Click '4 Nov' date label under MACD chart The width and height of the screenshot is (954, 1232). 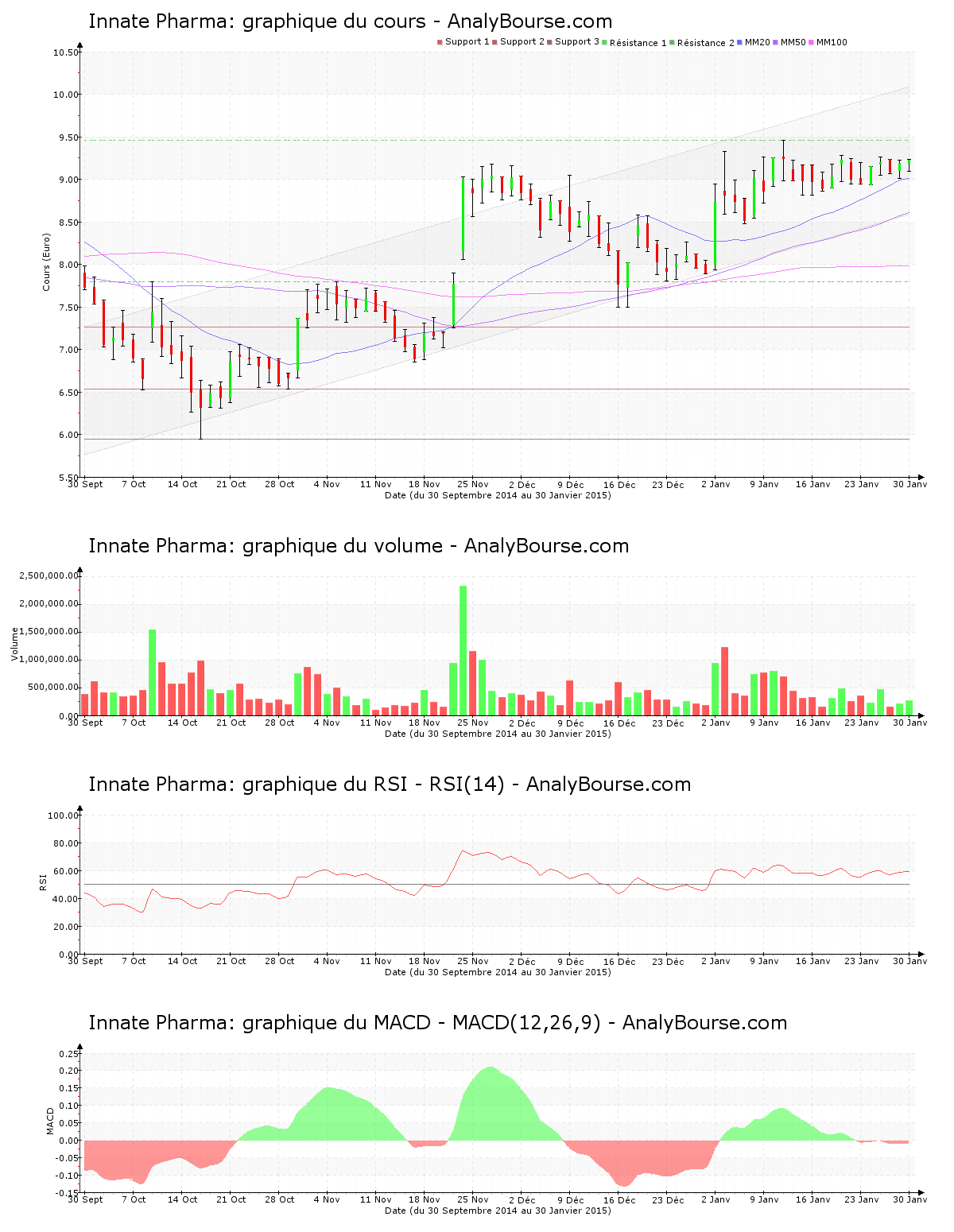(x=327, y=1199)
